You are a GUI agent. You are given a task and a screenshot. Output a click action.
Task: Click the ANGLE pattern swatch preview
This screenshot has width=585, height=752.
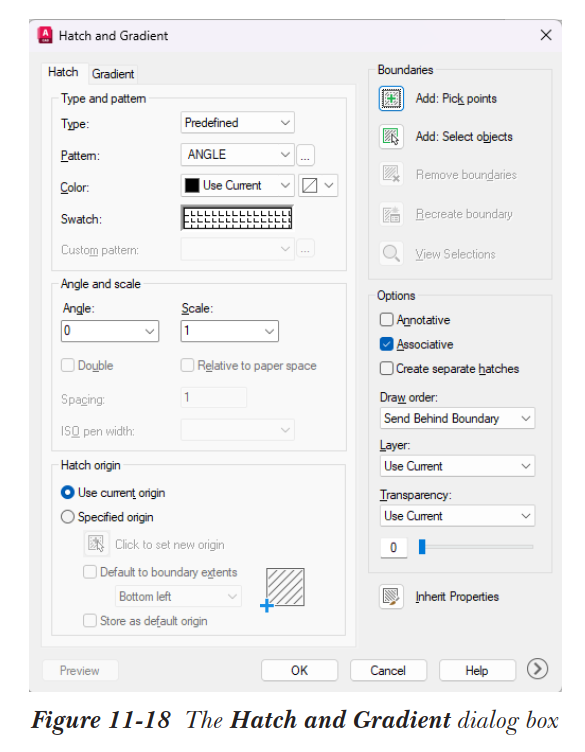click(x=237, y=218)
